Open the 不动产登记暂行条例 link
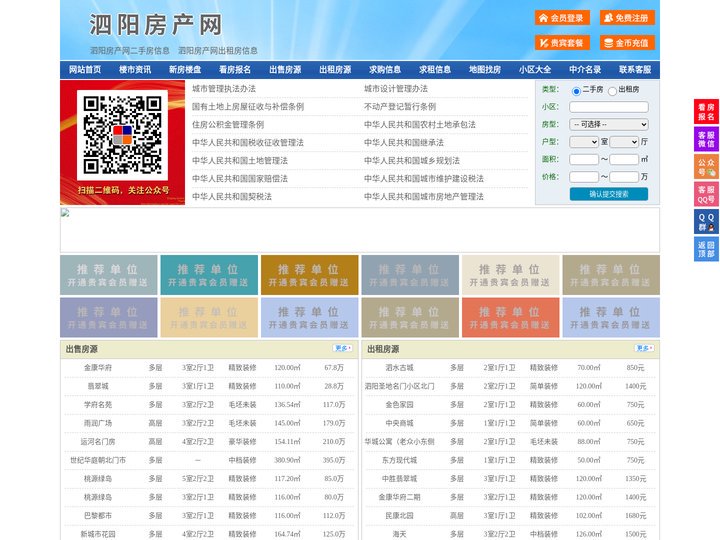This screenshot has width=720, height=540. pyautogui.click(x=400, y=107)
